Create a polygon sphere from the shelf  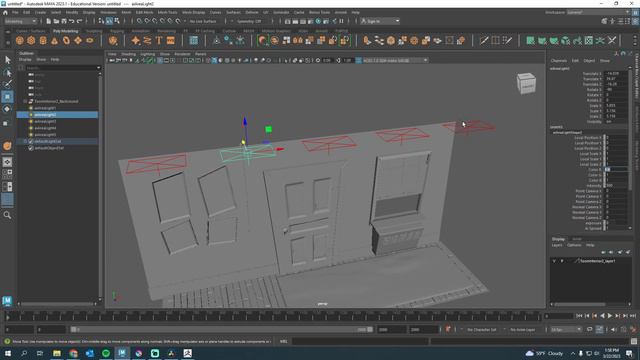20,40
